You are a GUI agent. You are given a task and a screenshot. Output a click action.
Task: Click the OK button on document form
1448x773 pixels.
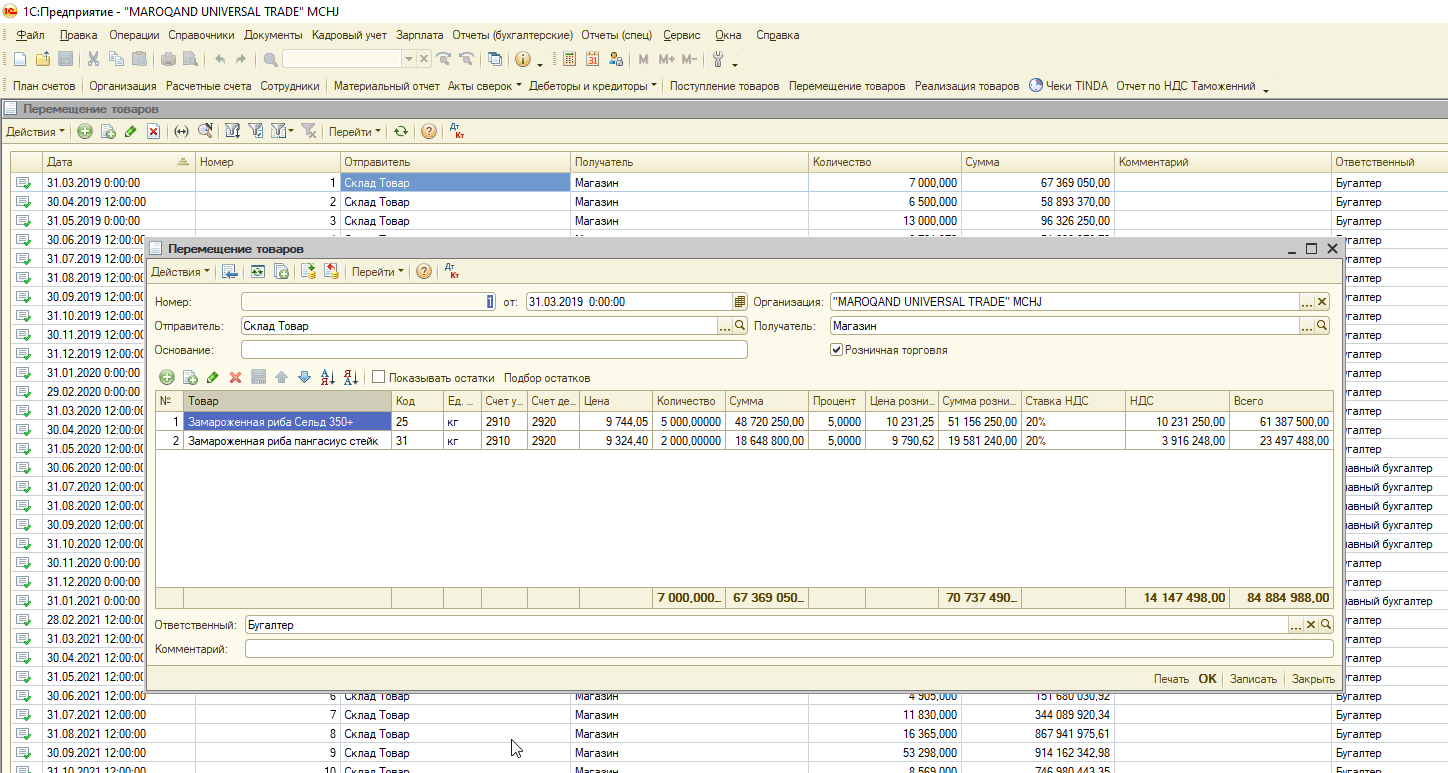pyautogui.click(x=1208, y=678)
